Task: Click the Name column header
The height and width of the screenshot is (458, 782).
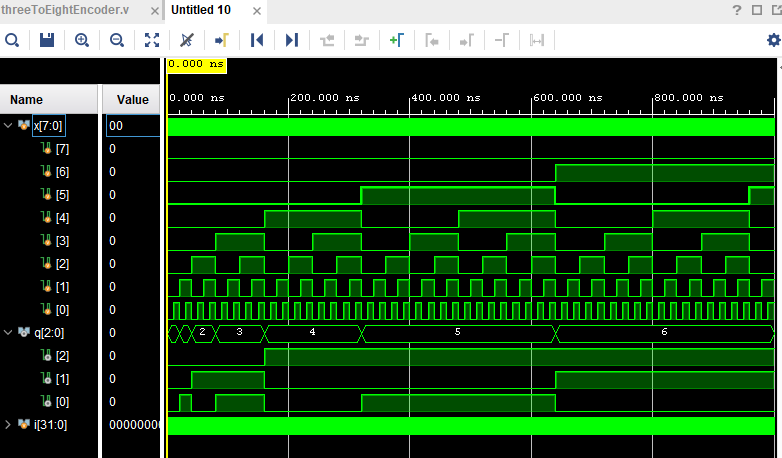Action: click(x=27, y=99)
